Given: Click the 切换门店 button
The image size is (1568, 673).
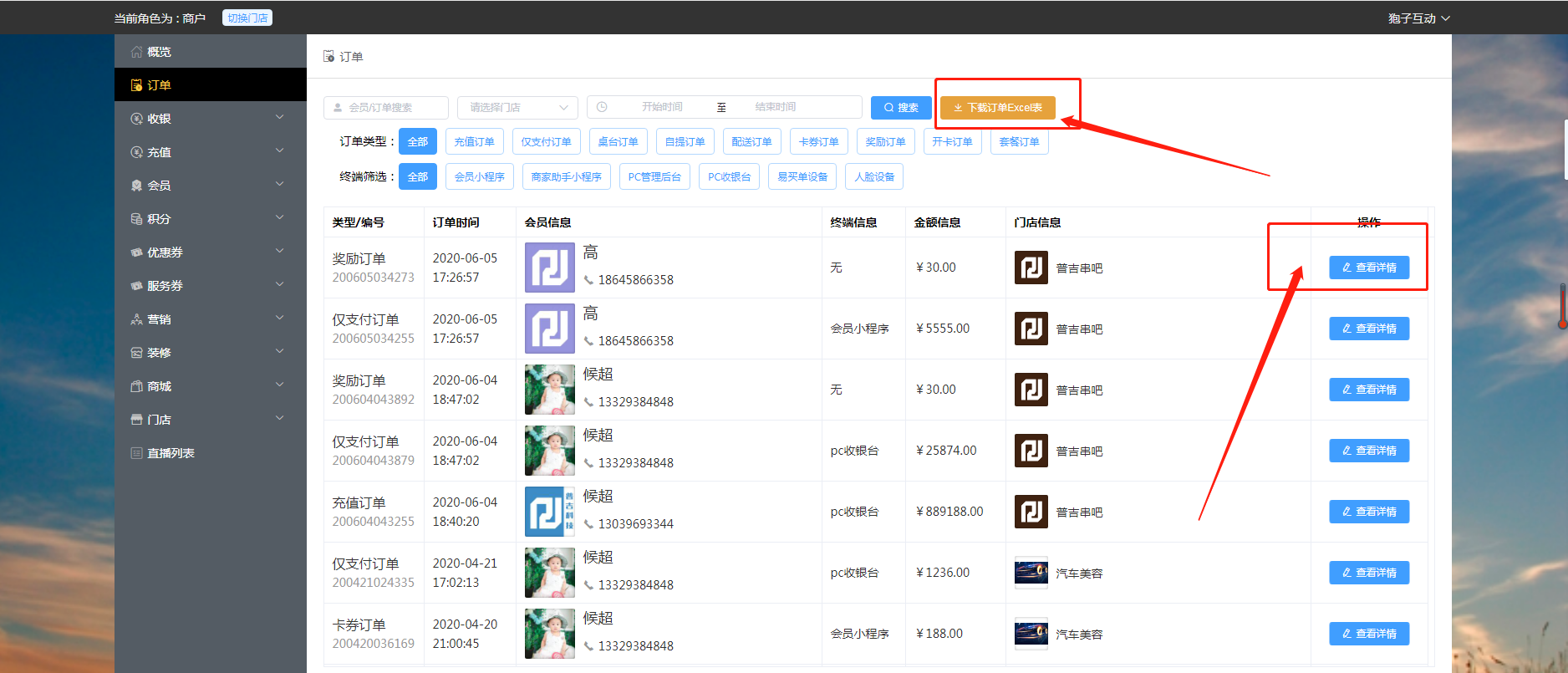Looking at the screenshot, I should click(x=247, y=18).
